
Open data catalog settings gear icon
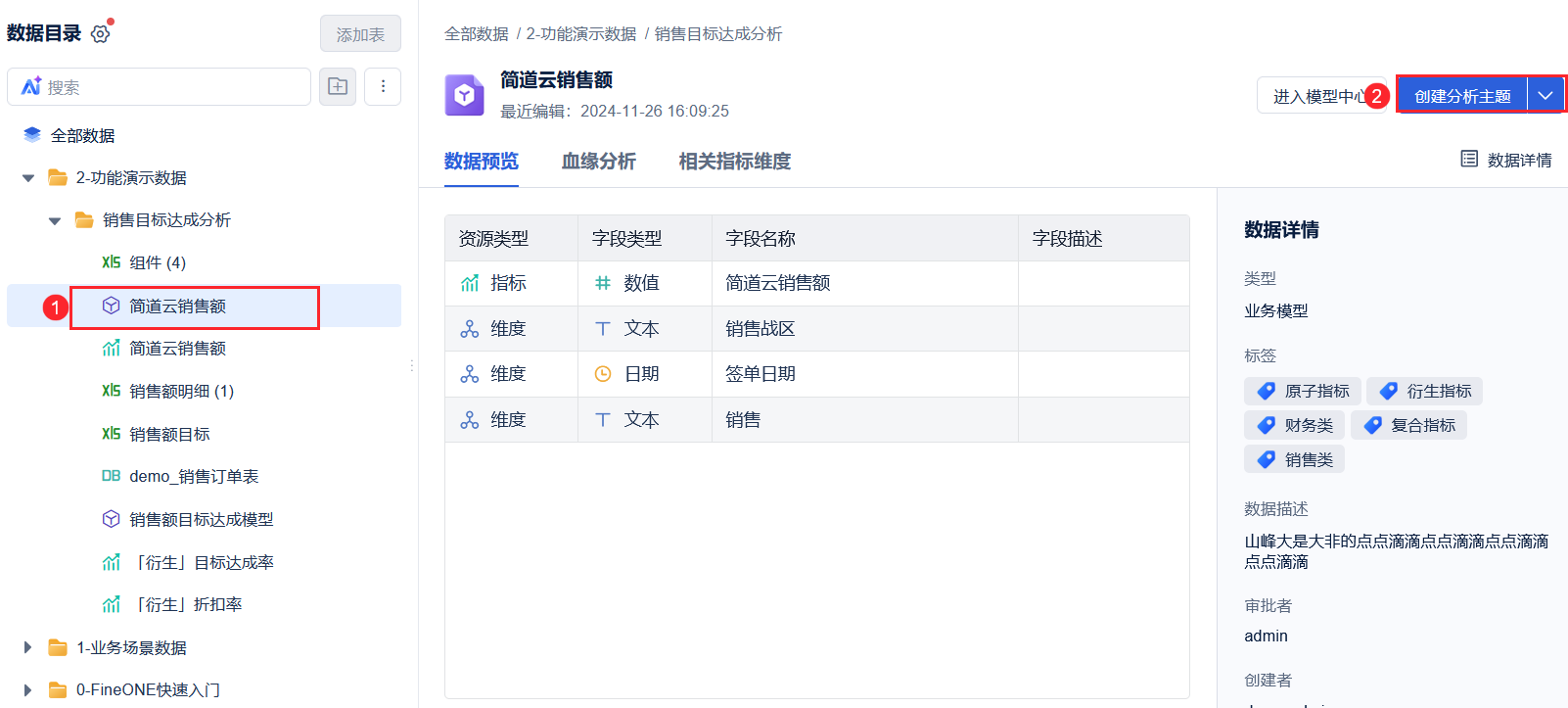click(x=100, y=34)
